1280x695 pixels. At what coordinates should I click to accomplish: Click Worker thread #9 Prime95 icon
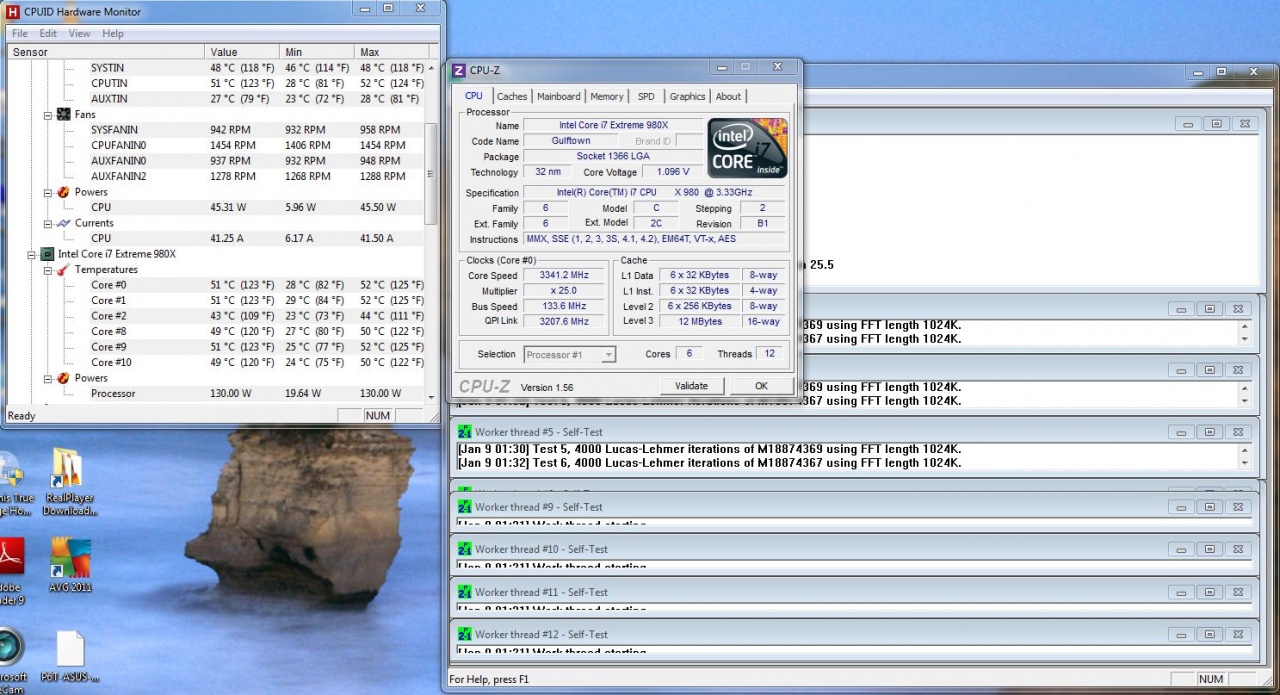click(464, 507)
